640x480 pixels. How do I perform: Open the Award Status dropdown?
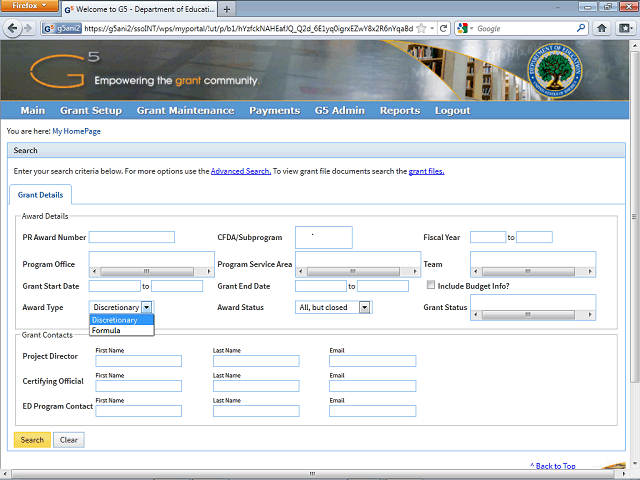tap(333, 307)
